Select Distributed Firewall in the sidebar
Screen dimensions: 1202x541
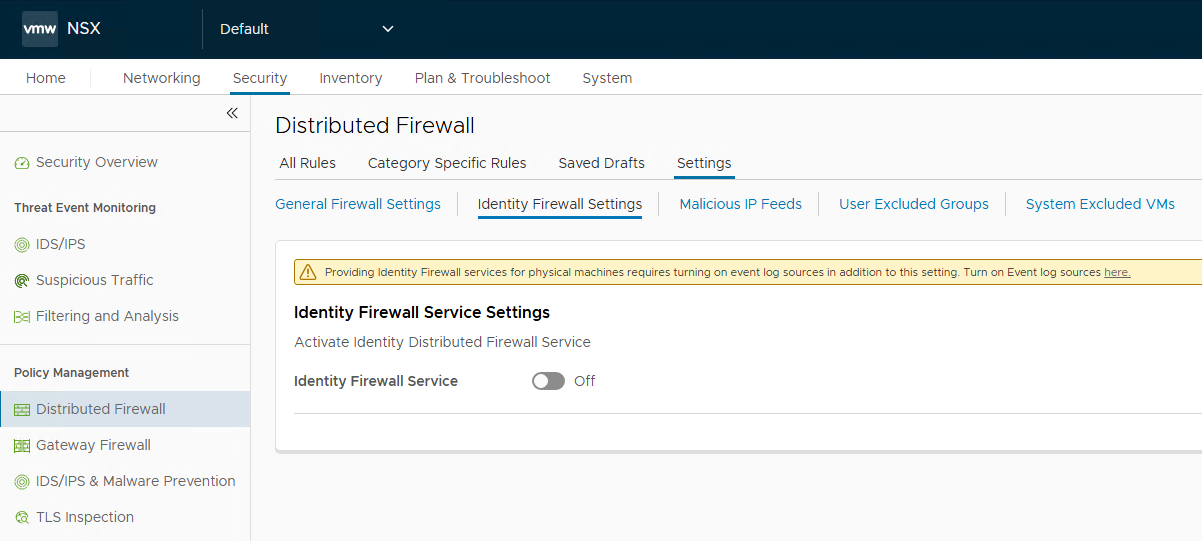(100, 409)
